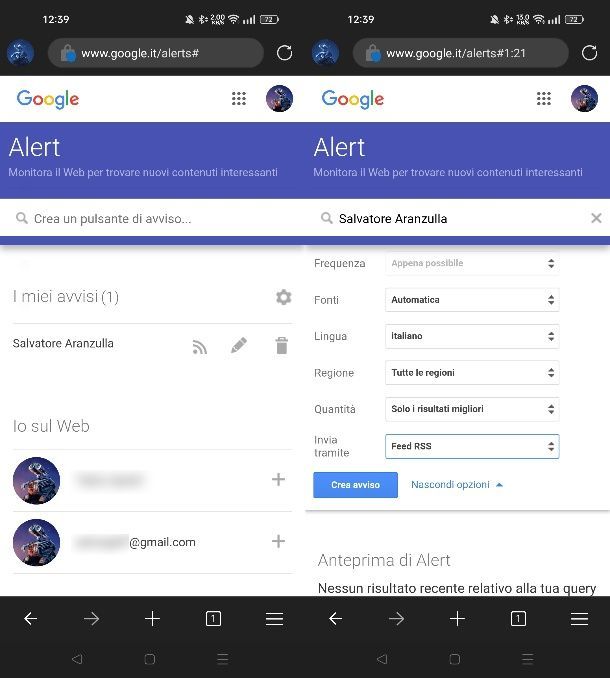The height and width of the screenshot is (678, 610).
Task: Tap the gmail.com profile thumbnail
Action: (36, 542)
